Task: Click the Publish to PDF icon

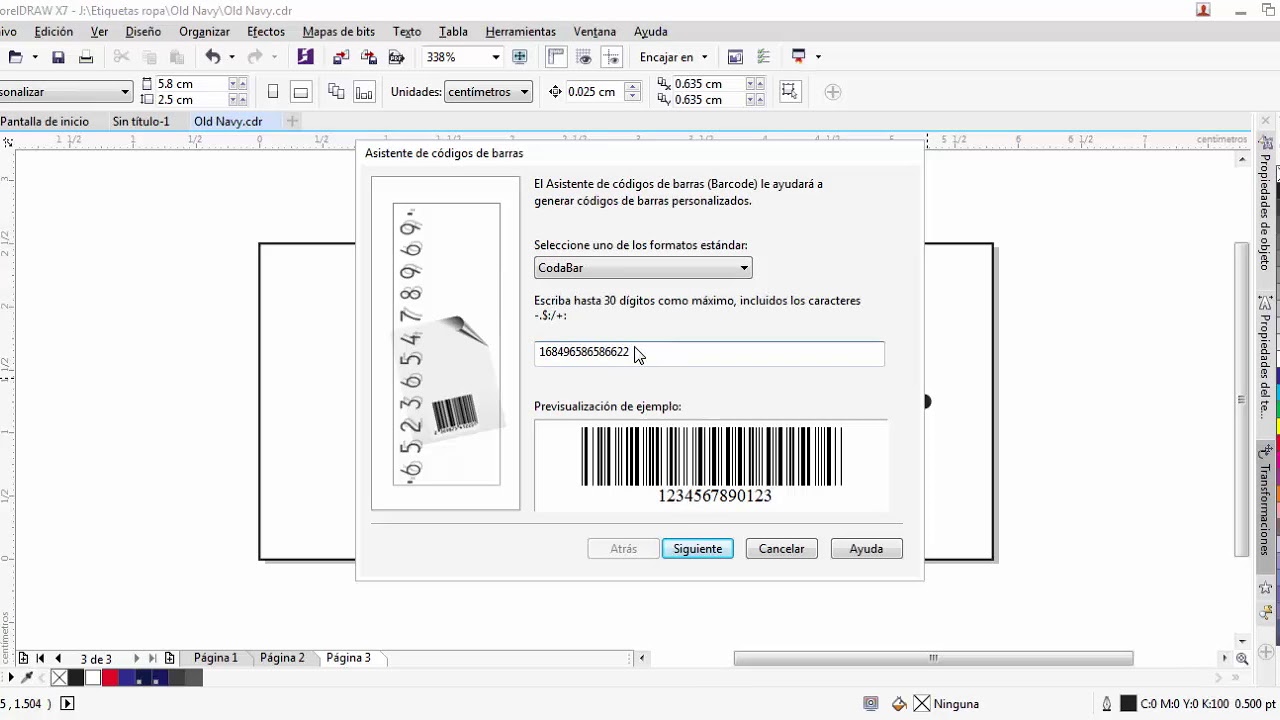Action: (x=397, y=57)
